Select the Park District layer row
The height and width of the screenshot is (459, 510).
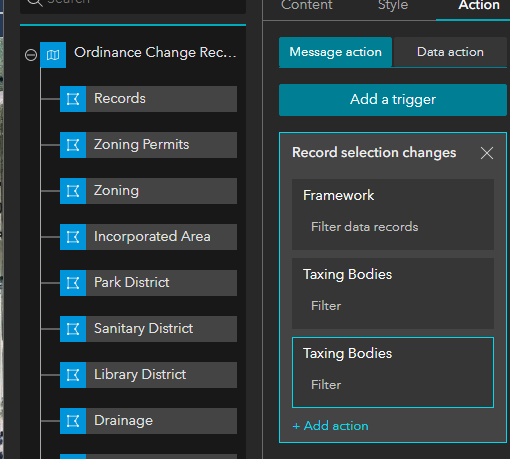(148, 283)
